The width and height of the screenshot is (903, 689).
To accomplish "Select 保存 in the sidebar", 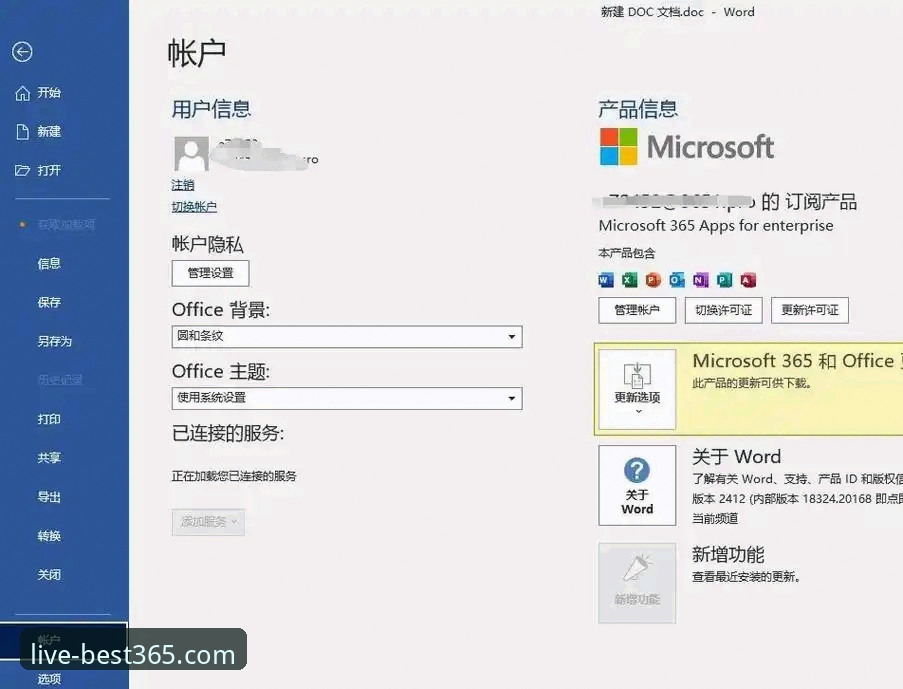I will 49,302.
